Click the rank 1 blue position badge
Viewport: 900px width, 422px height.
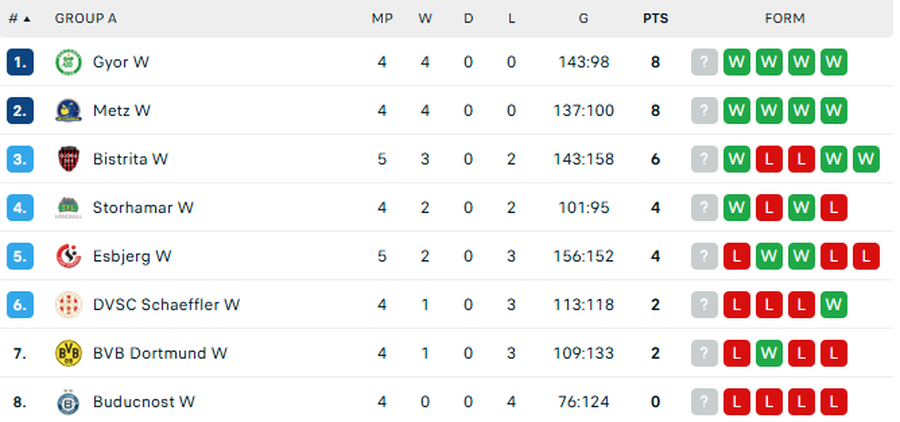pos(20,62)
